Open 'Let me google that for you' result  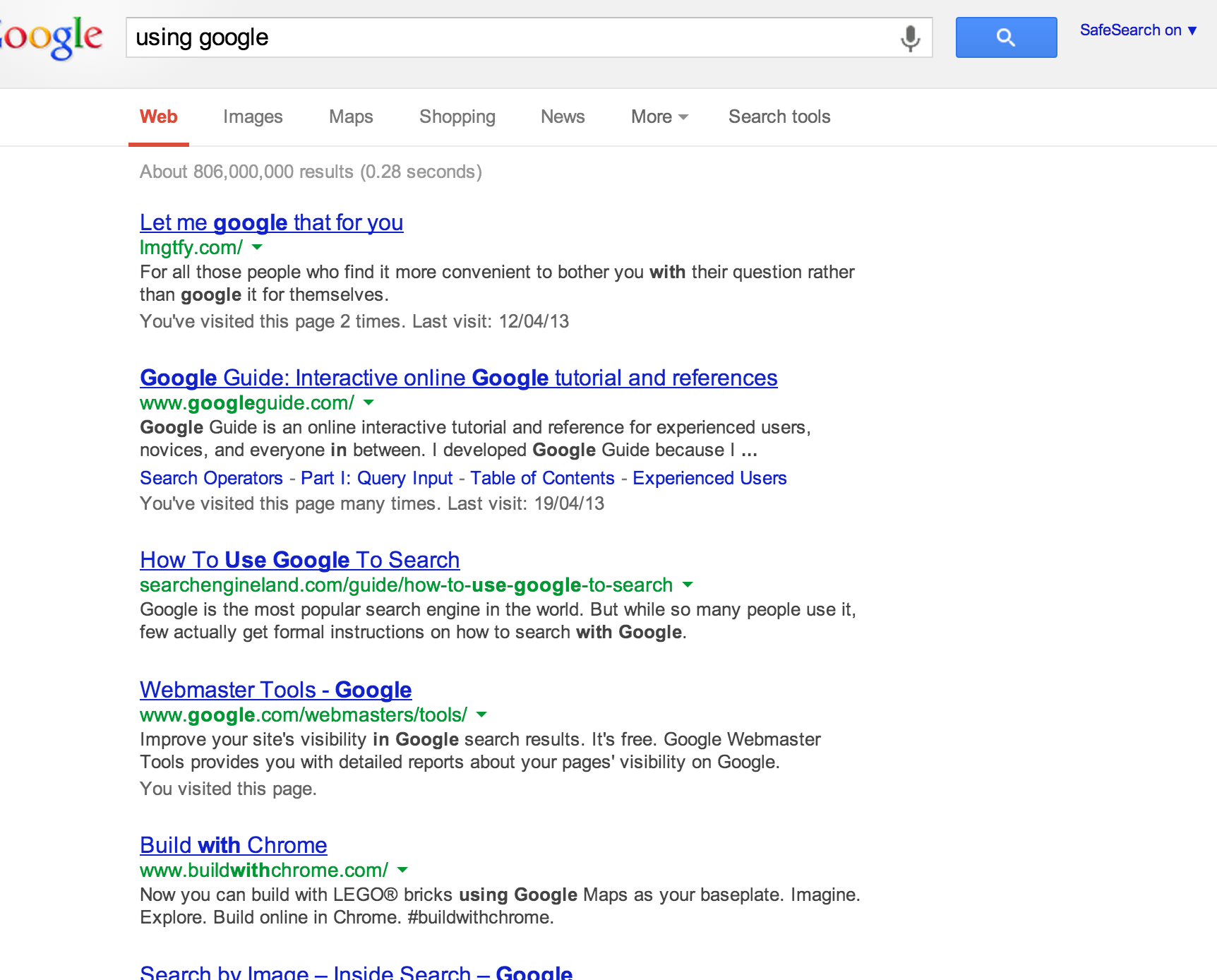tap(271, 222)
